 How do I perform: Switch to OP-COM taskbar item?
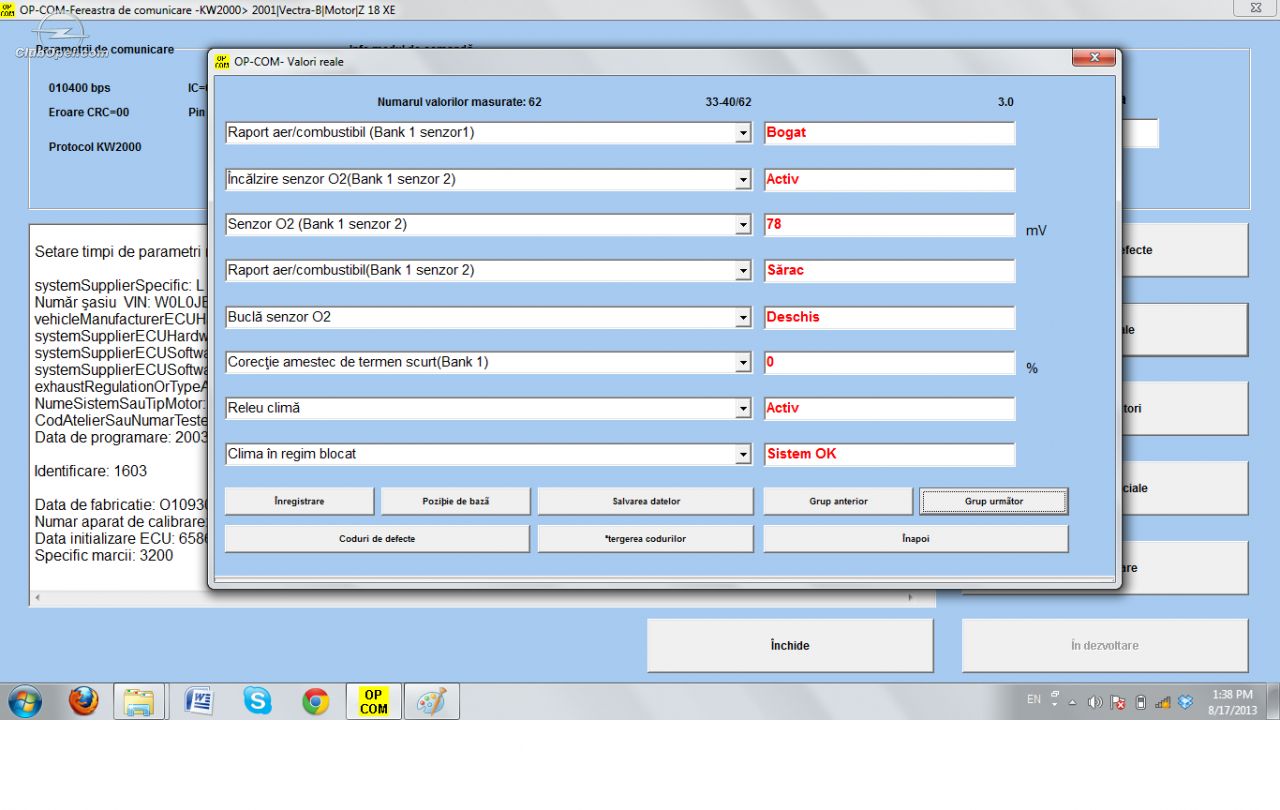(374, 702)
